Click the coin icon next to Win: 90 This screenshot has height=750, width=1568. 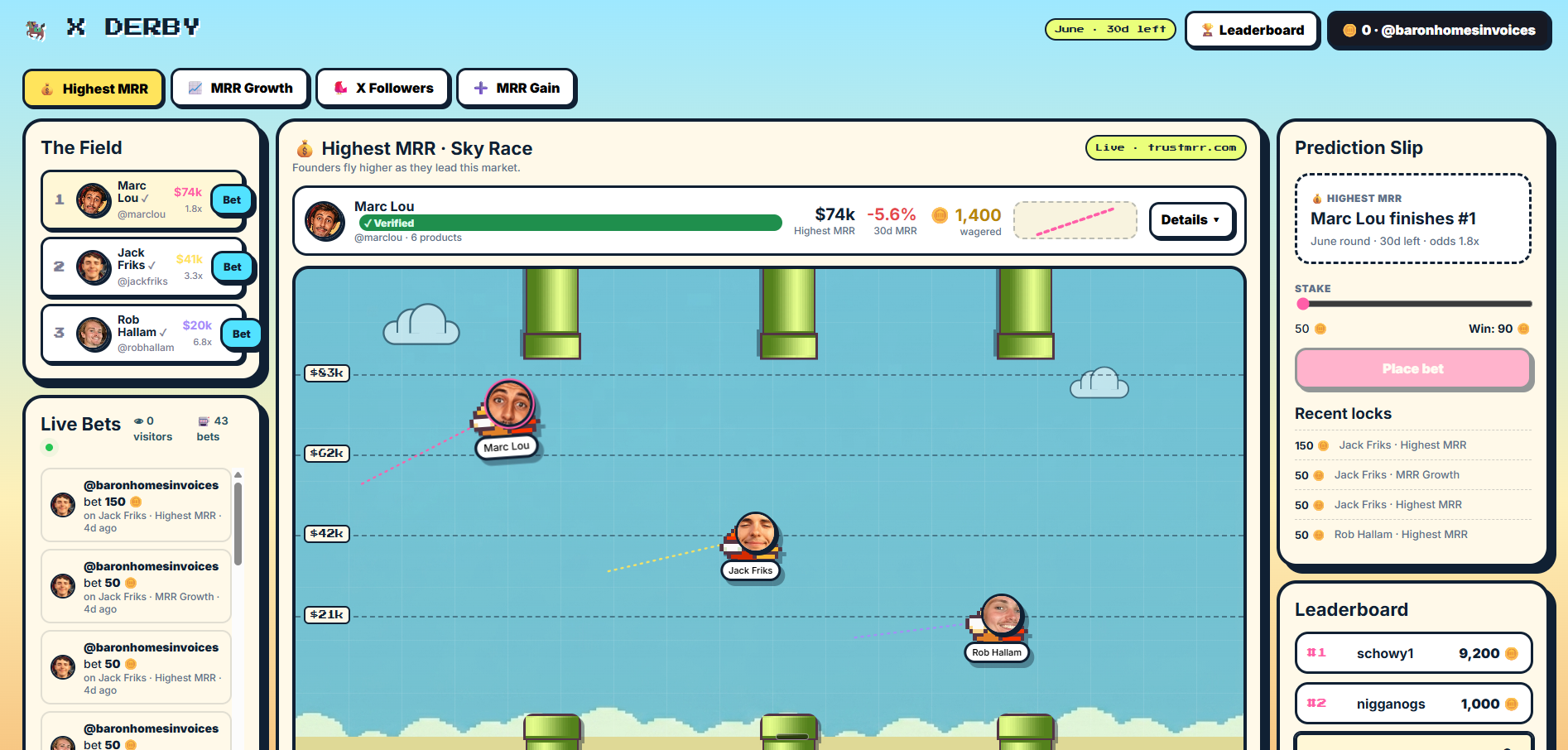(x=1523, y=329)
